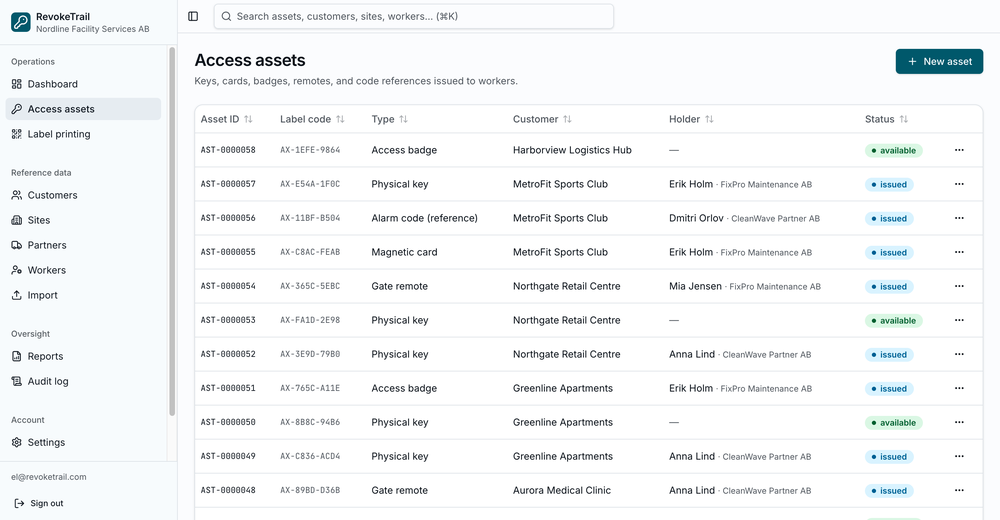
Task: Open actions menu for AST-0000054
Action: tap(959, 286)
